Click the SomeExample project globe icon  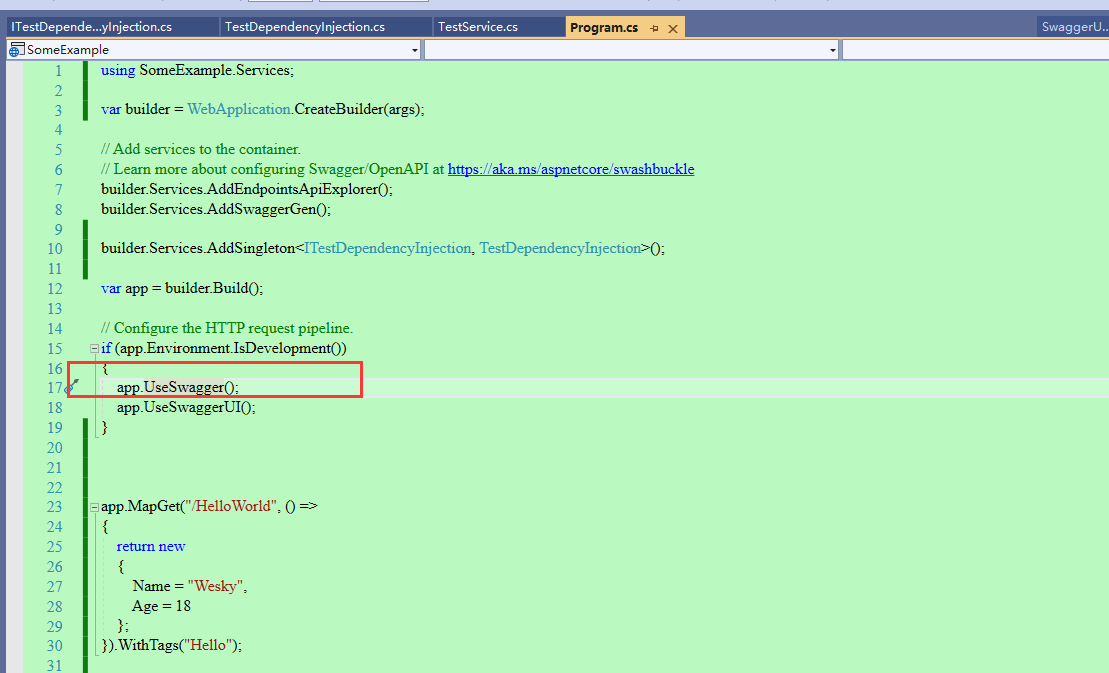pyautogui.click(x=13, y=48)
